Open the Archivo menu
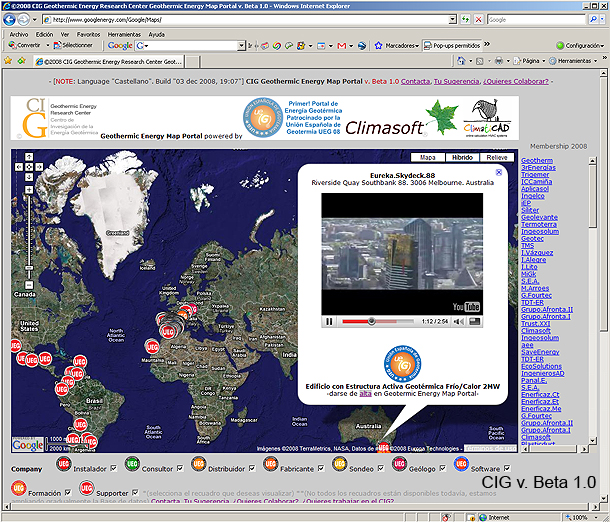Image resolution: width=610 pixels, height=522 pixels. coord(19,34)
